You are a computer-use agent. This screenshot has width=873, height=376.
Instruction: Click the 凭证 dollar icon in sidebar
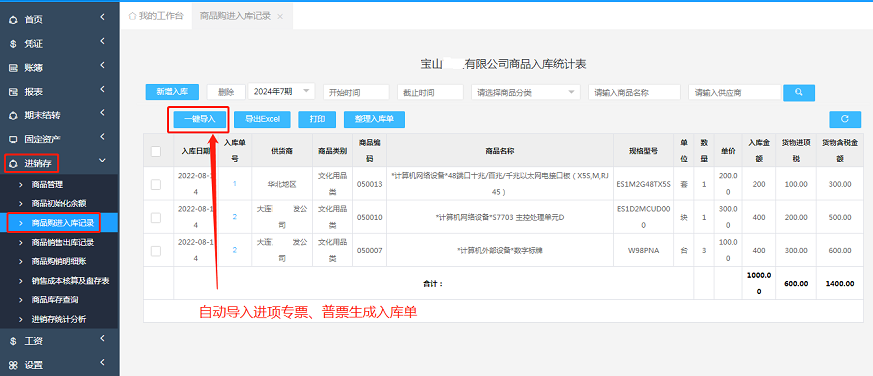tap(13, 44)
